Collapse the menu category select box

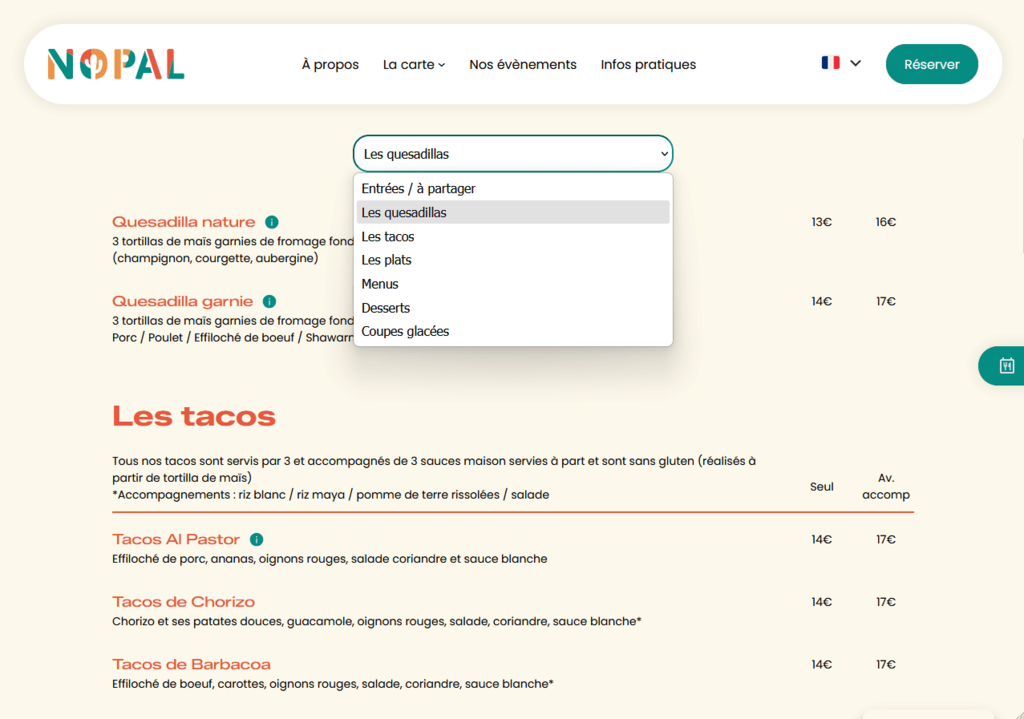(512, 154)
